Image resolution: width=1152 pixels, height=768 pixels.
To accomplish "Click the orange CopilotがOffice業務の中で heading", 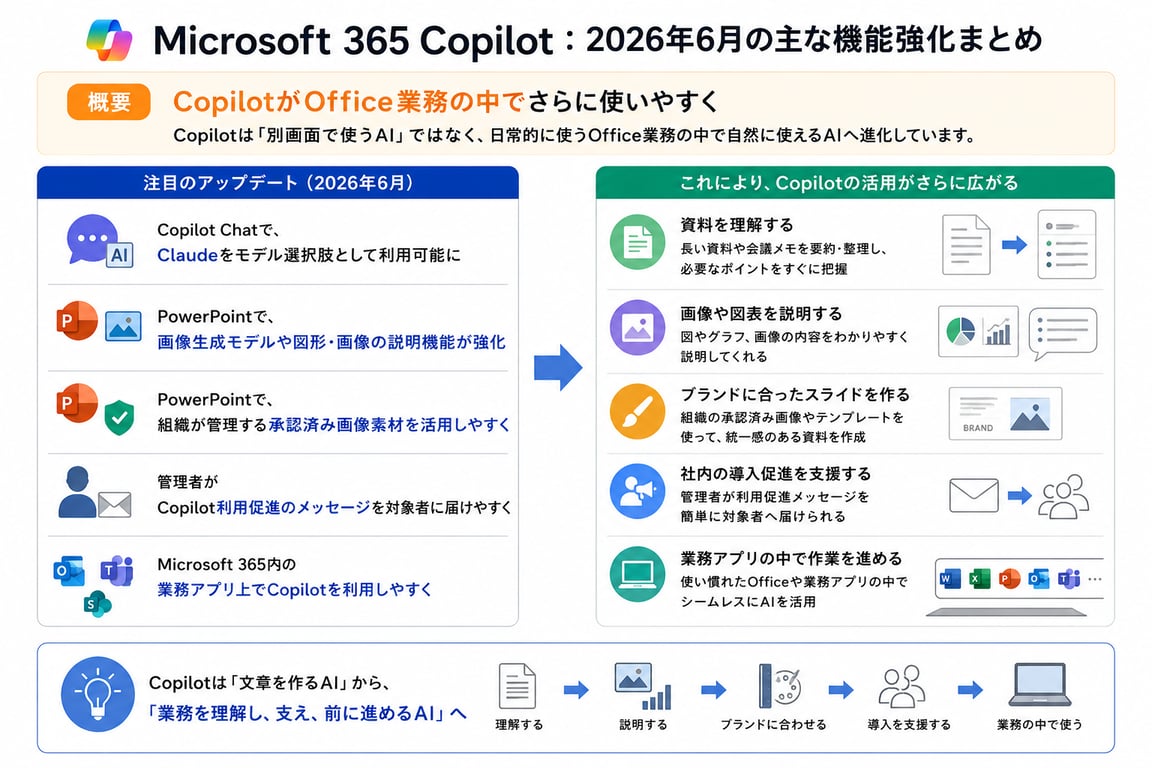I will (349, 101).
